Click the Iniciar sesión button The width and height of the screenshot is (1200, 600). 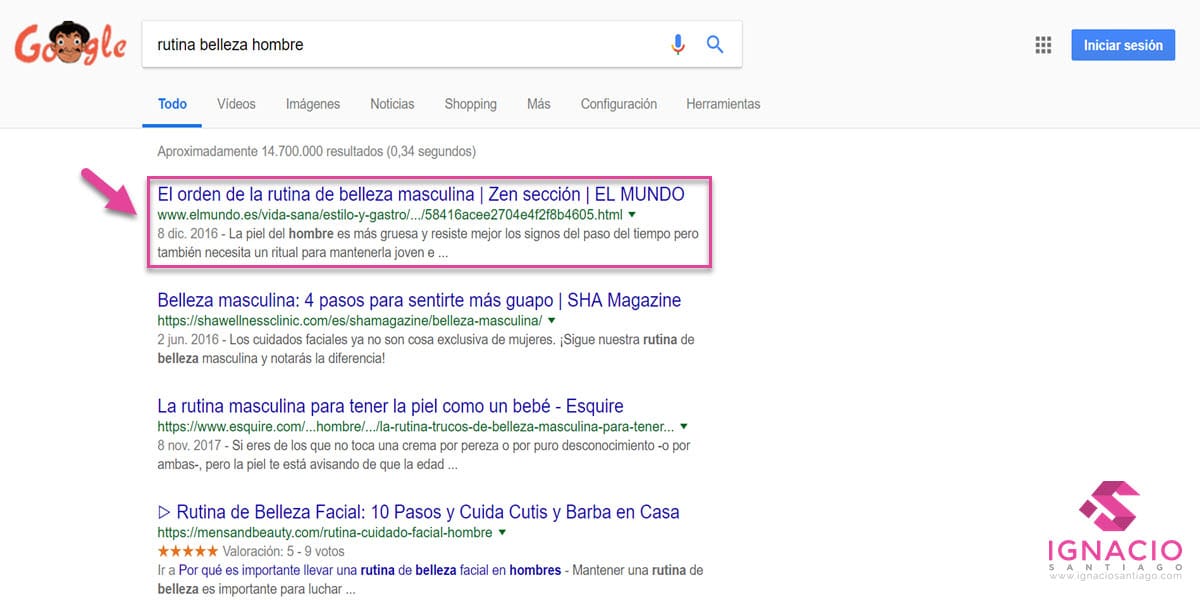pos(1123,45)
